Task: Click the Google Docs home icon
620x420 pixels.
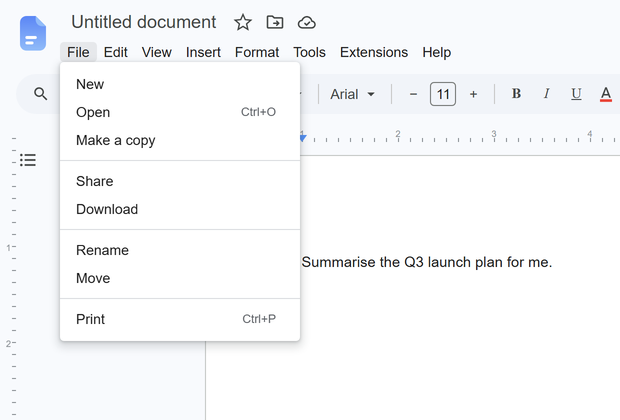Action: [x=33, y=33]
